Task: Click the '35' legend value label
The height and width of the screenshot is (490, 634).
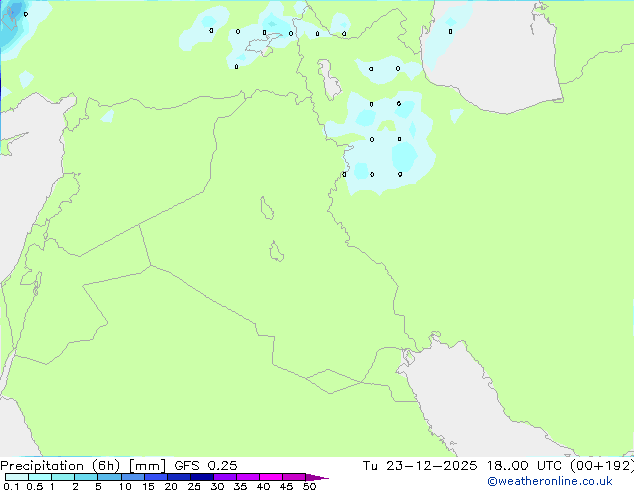Action: pyautogui.click(x=240, y=486)
